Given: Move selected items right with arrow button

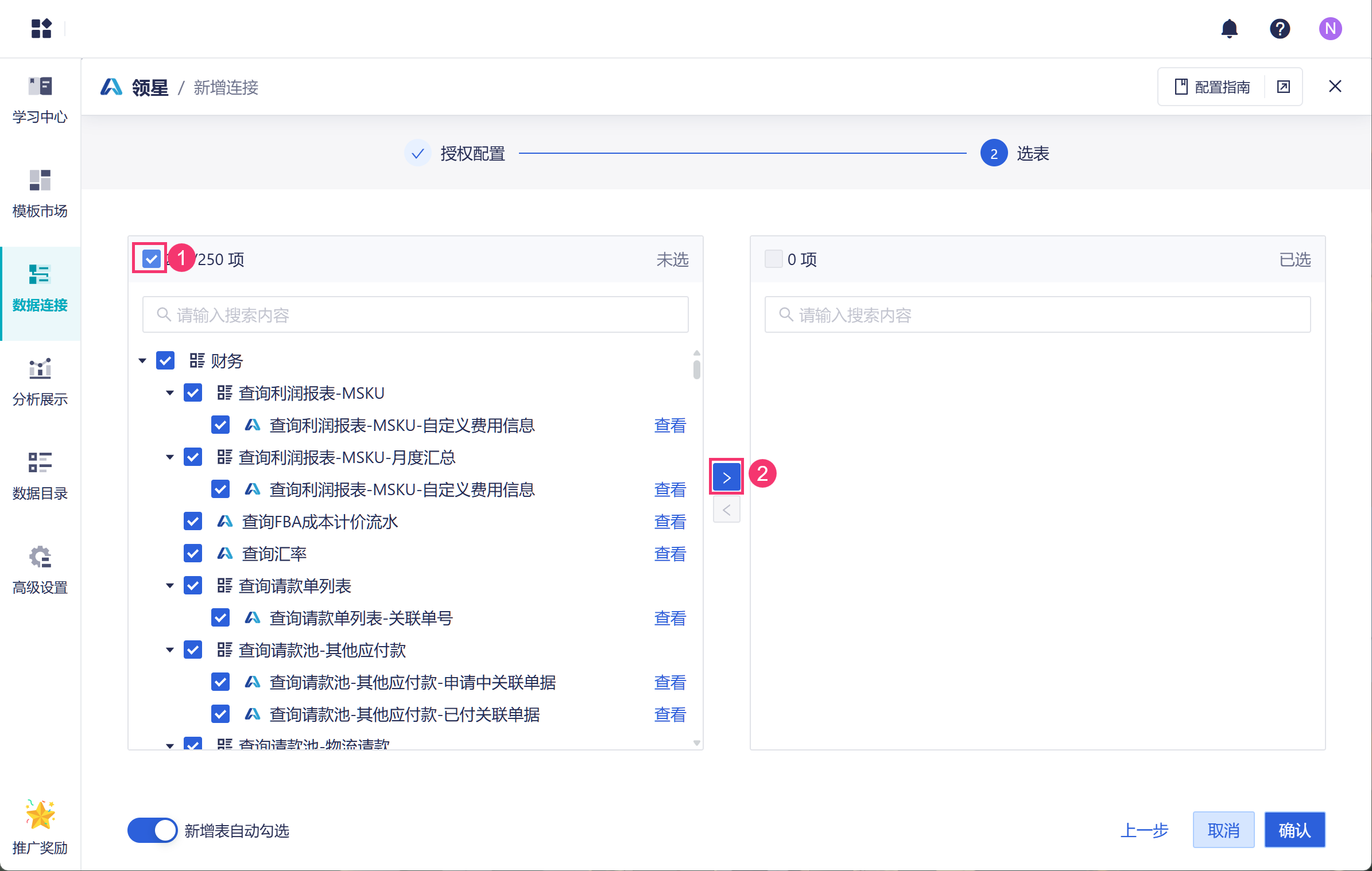Looking at the screenshot, I should coord(726,477).
